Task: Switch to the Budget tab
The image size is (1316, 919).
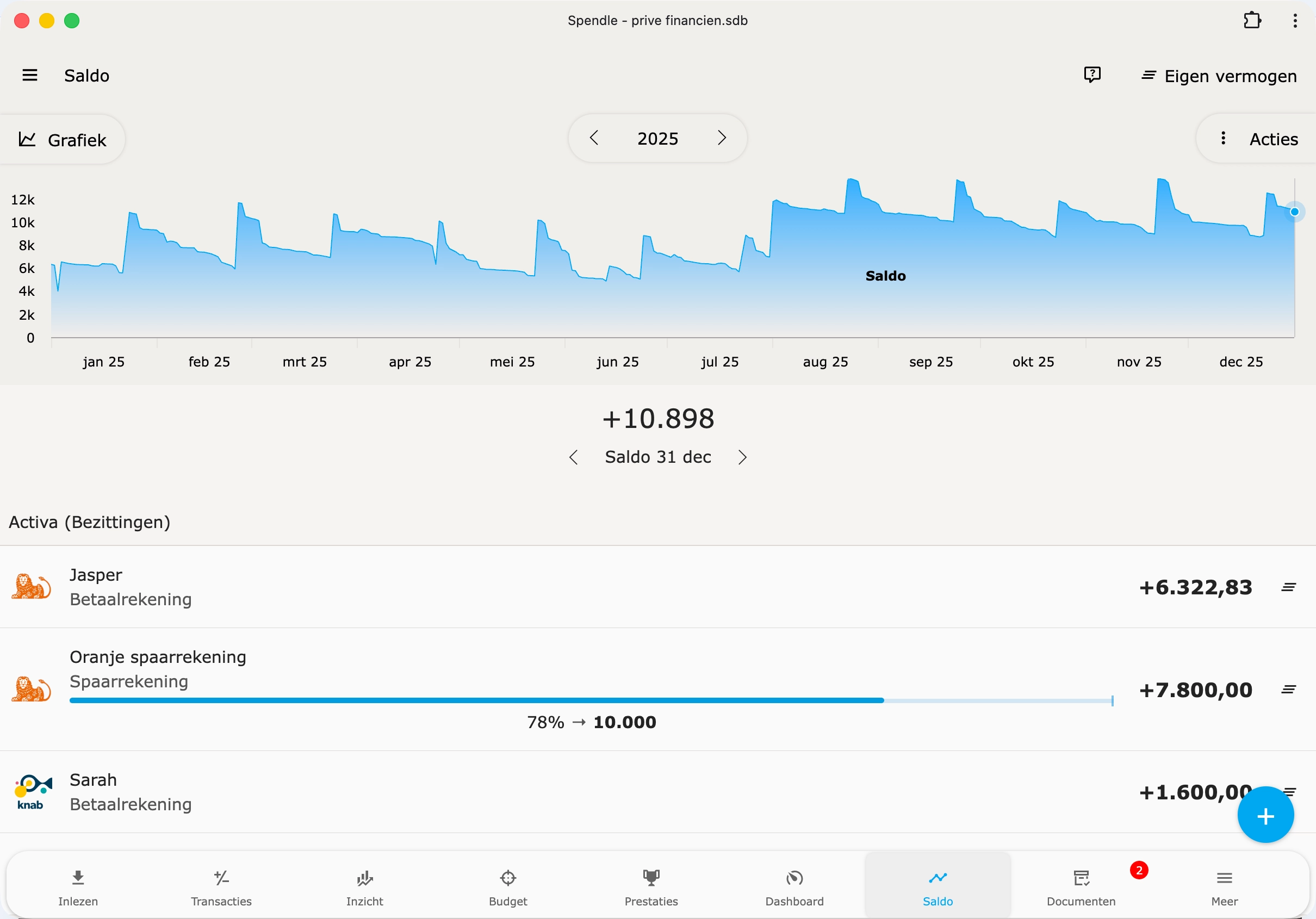Action: 508,886
